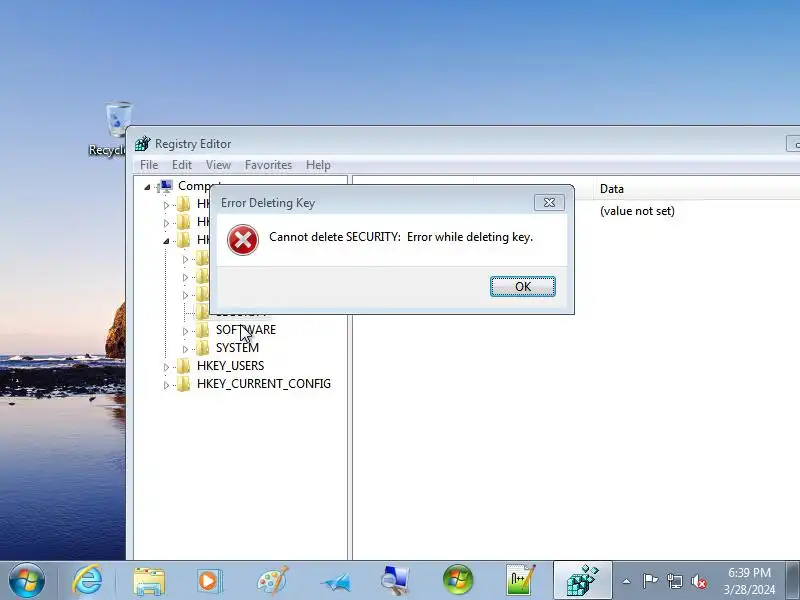The height and width of the screenshot is (600, 800).
Task: Open the Action Center flag icon
Action: coord(650,581)
